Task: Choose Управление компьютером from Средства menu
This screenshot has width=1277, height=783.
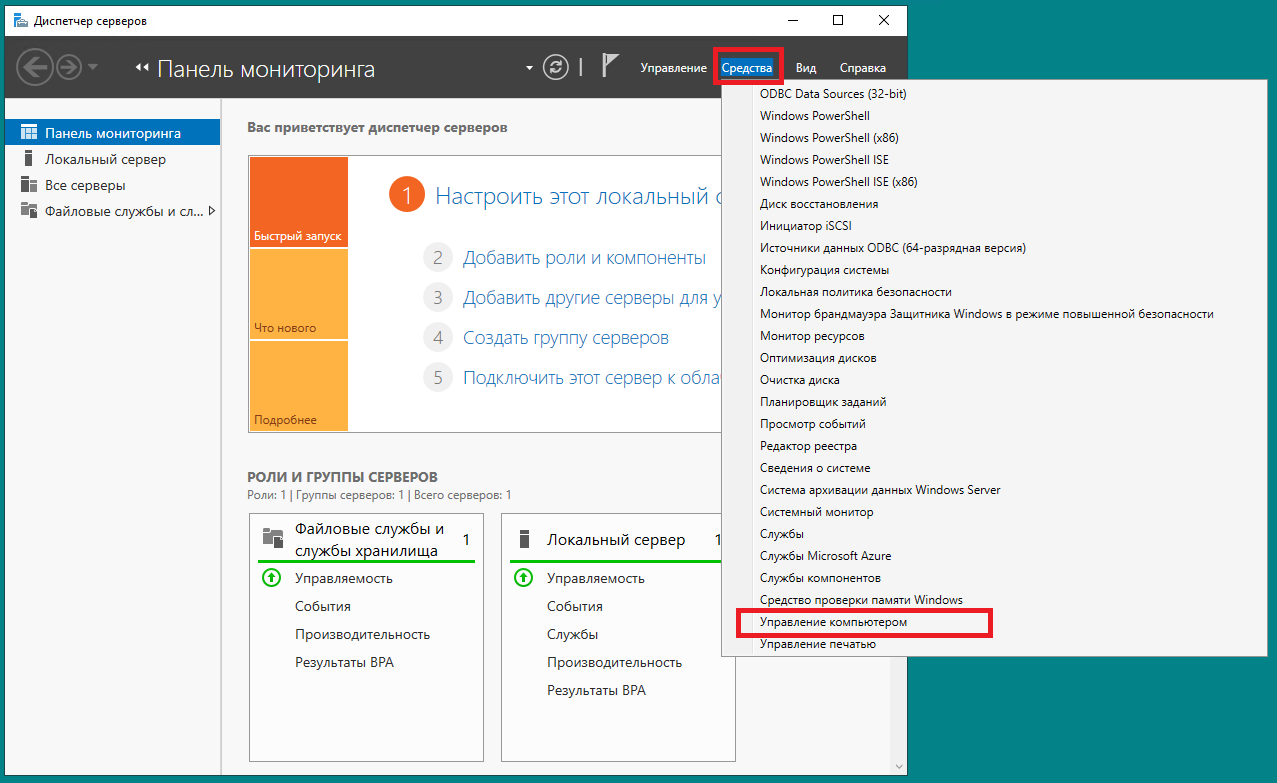Action: point(833,622)
